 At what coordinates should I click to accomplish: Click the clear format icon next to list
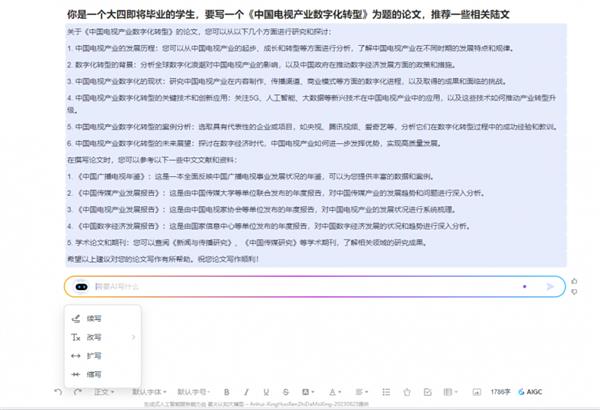coord(407,392)
